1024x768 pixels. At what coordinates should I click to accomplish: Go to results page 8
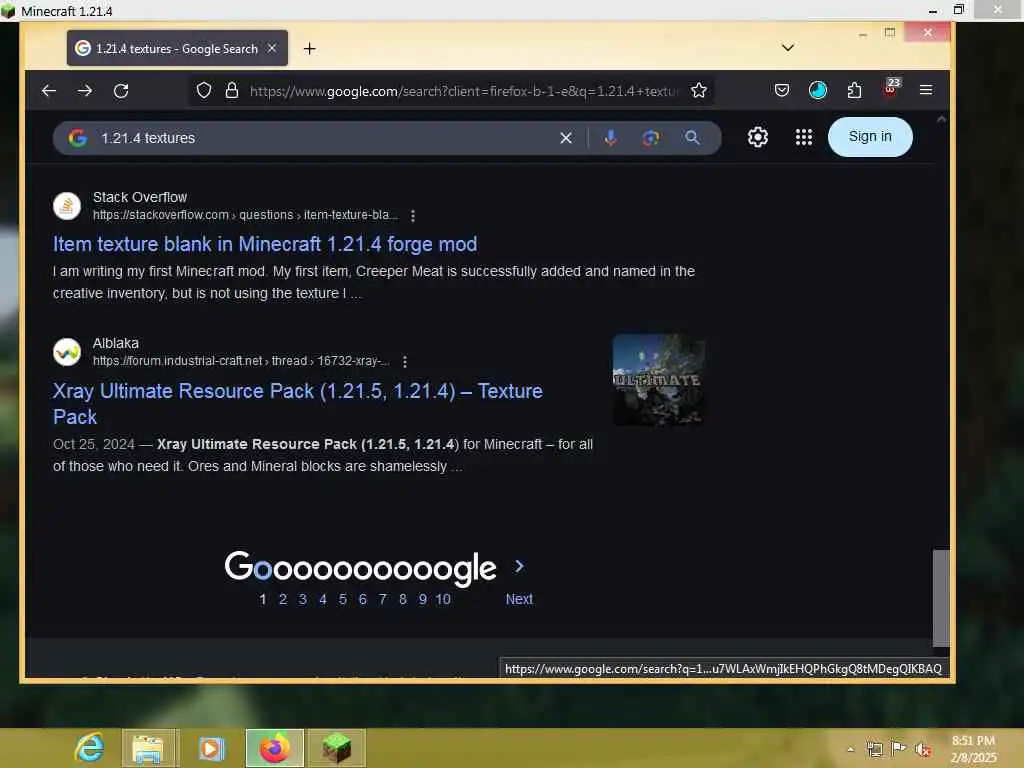pos(402,600)
